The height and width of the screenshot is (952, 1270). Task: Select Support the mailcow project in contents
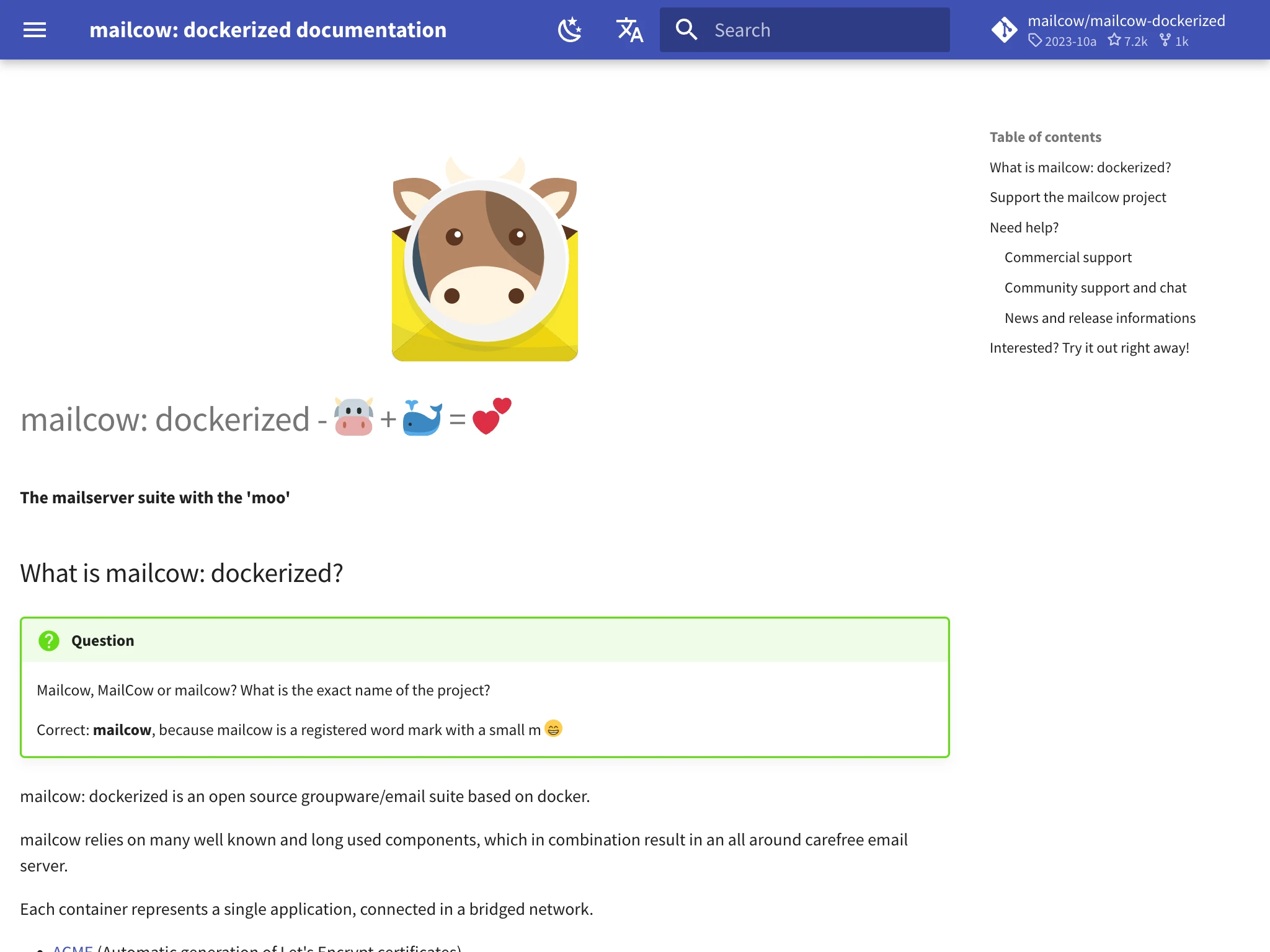point(1078,197)
